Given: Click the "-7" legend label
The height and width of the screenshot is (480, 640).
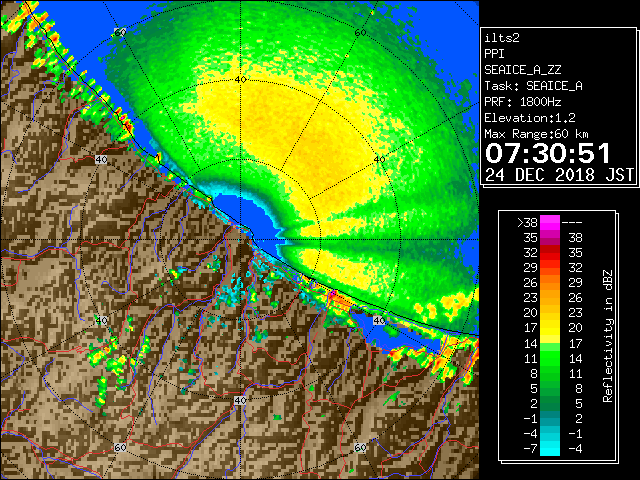Looking at the screenshot, I should pos(530,449).
